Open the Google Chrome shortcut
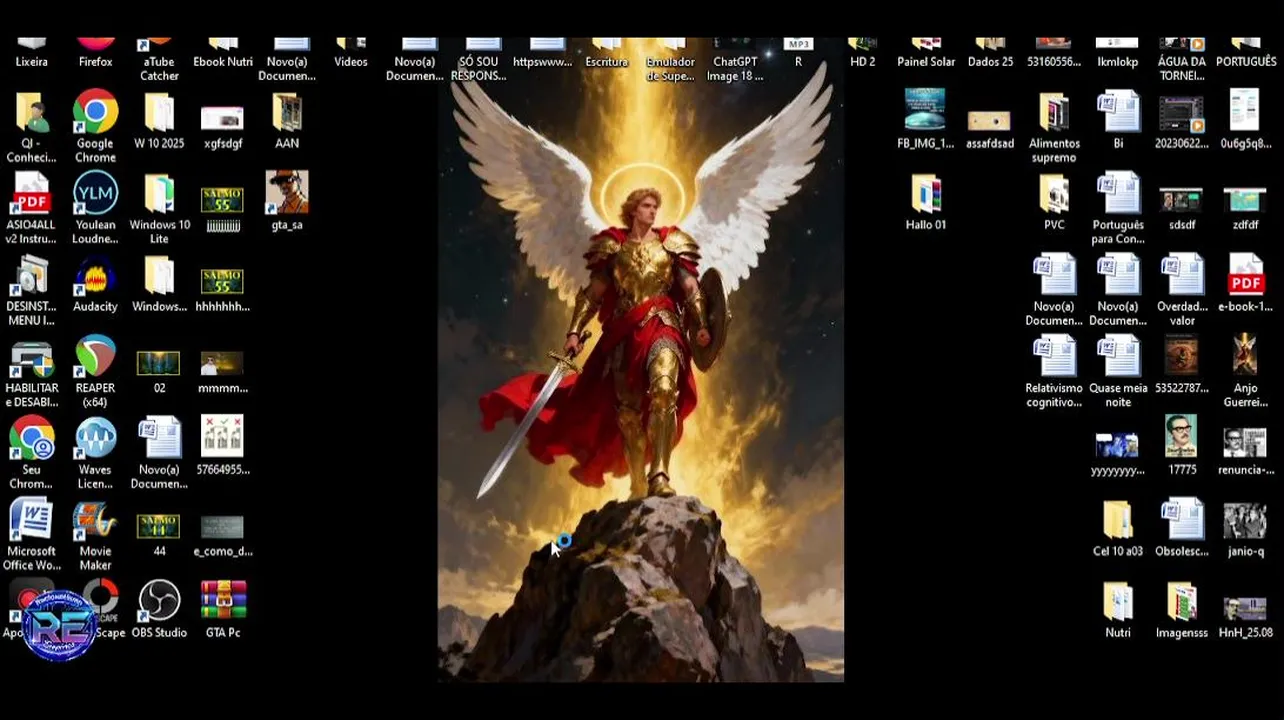The height and width of the screenshot is (720, 1284). tap(95, 112)
